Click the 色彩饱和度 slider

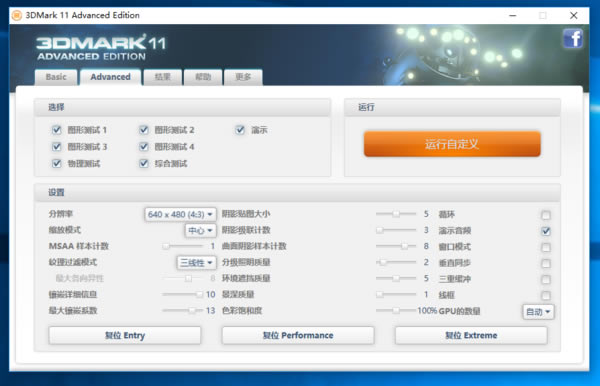click(396, 311)
